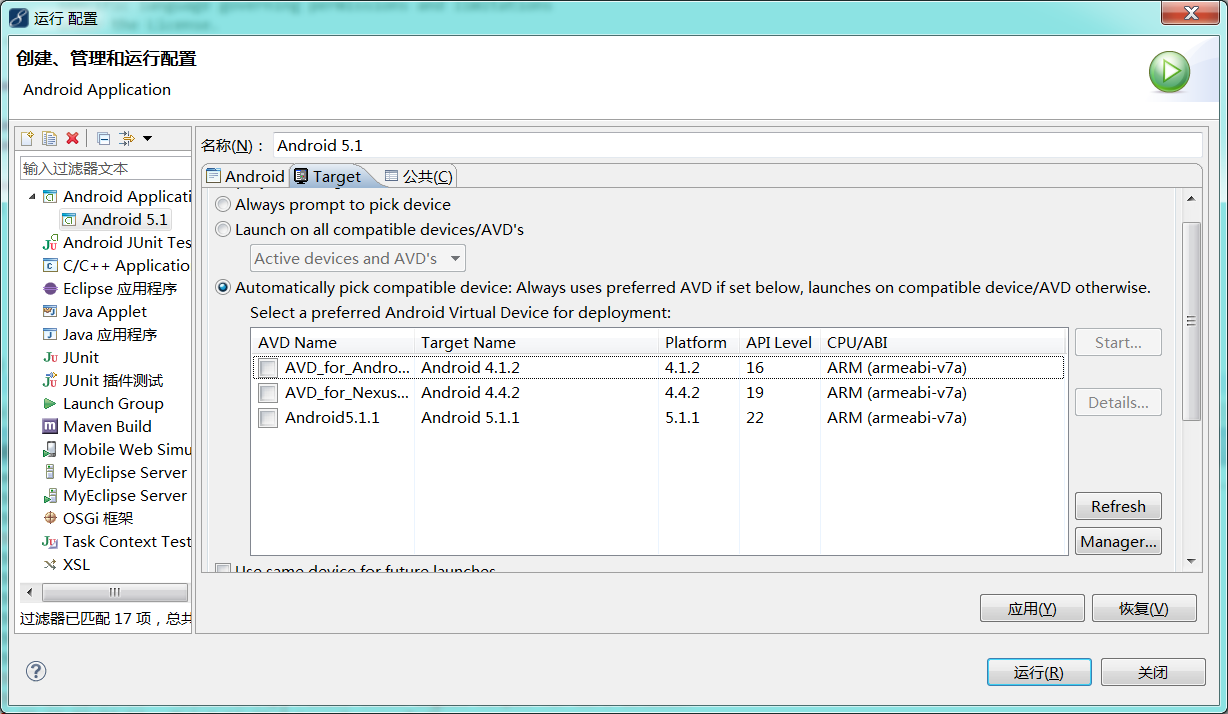Select Maven Build entry

tap(107, 427)
